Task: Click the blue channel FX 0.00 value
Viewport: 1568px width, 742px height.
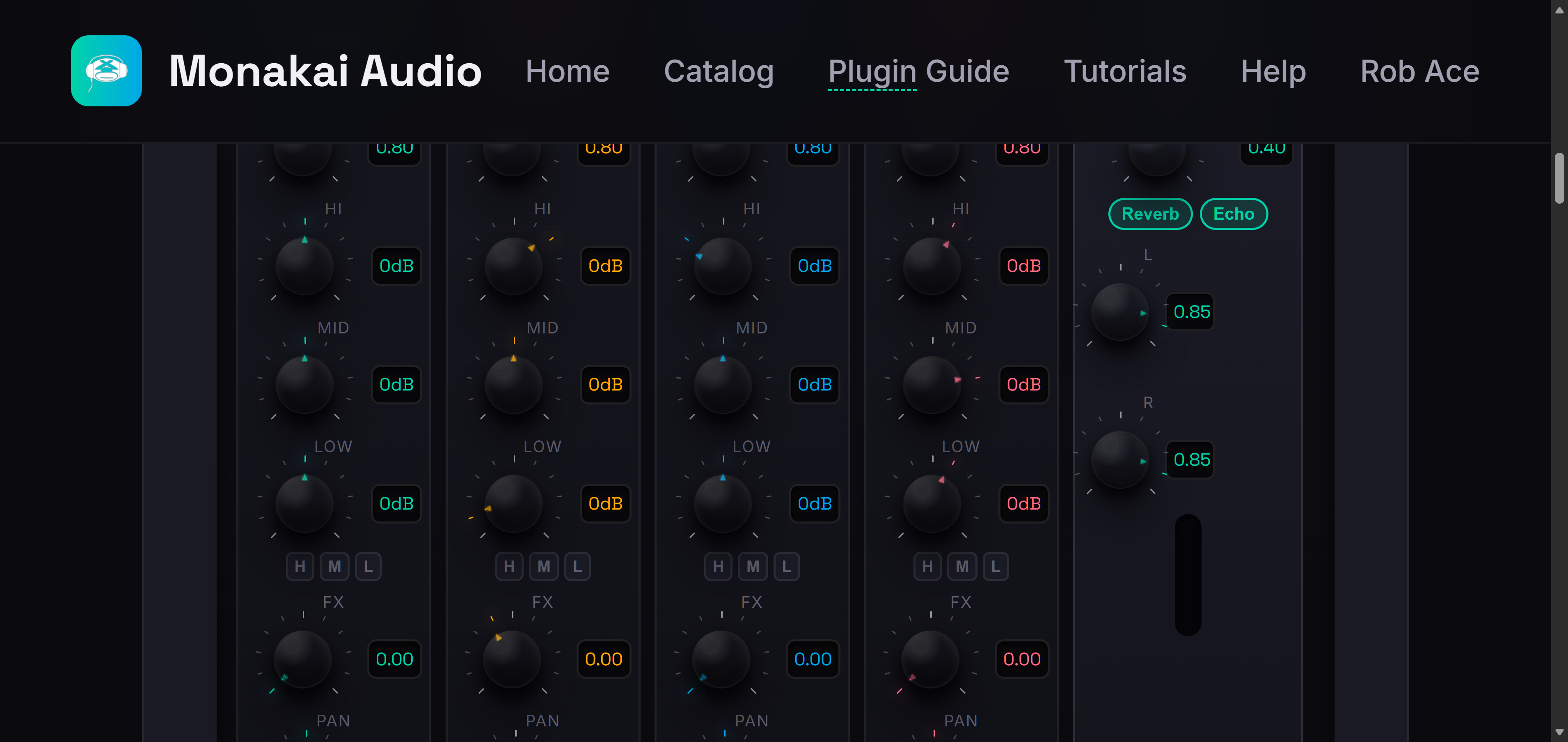Action: click(x=813, y=659)
